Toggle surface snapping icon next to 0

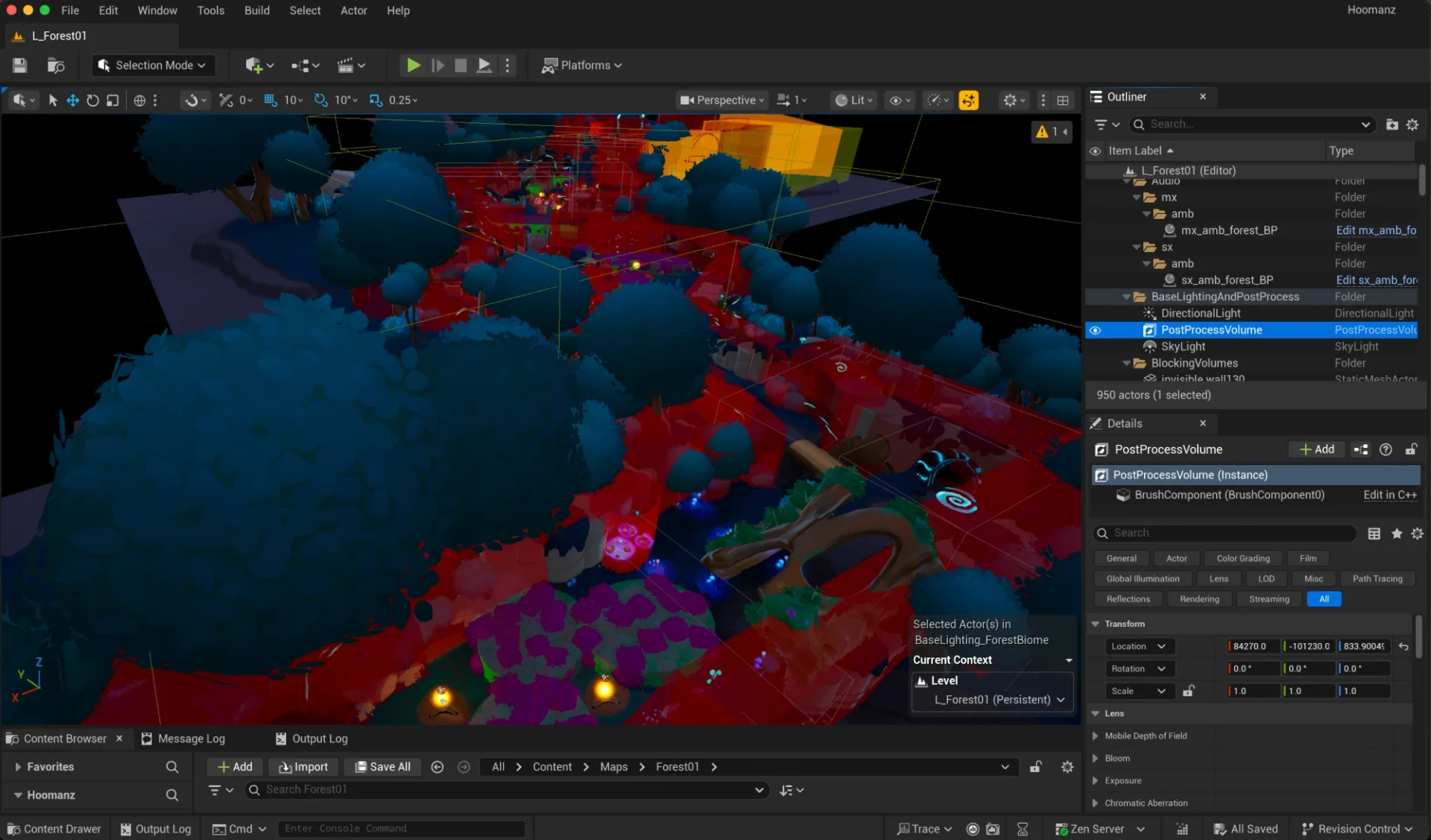[226, 100]
